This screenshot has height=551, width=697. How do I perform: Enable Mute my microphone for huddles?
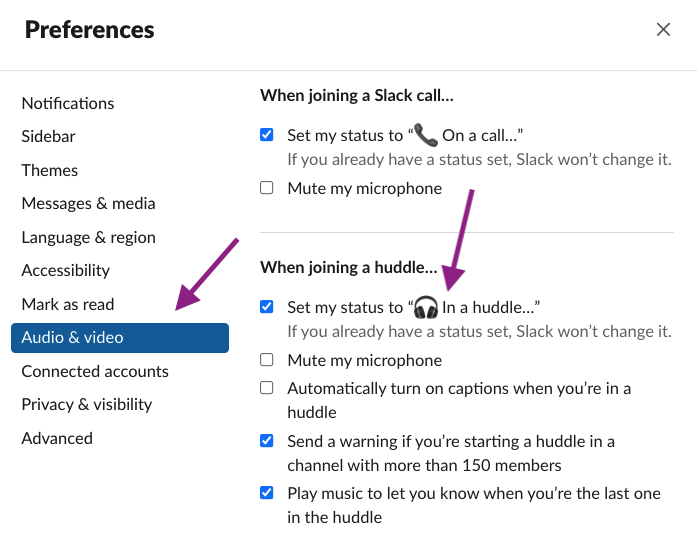click(x=267, y=359)
